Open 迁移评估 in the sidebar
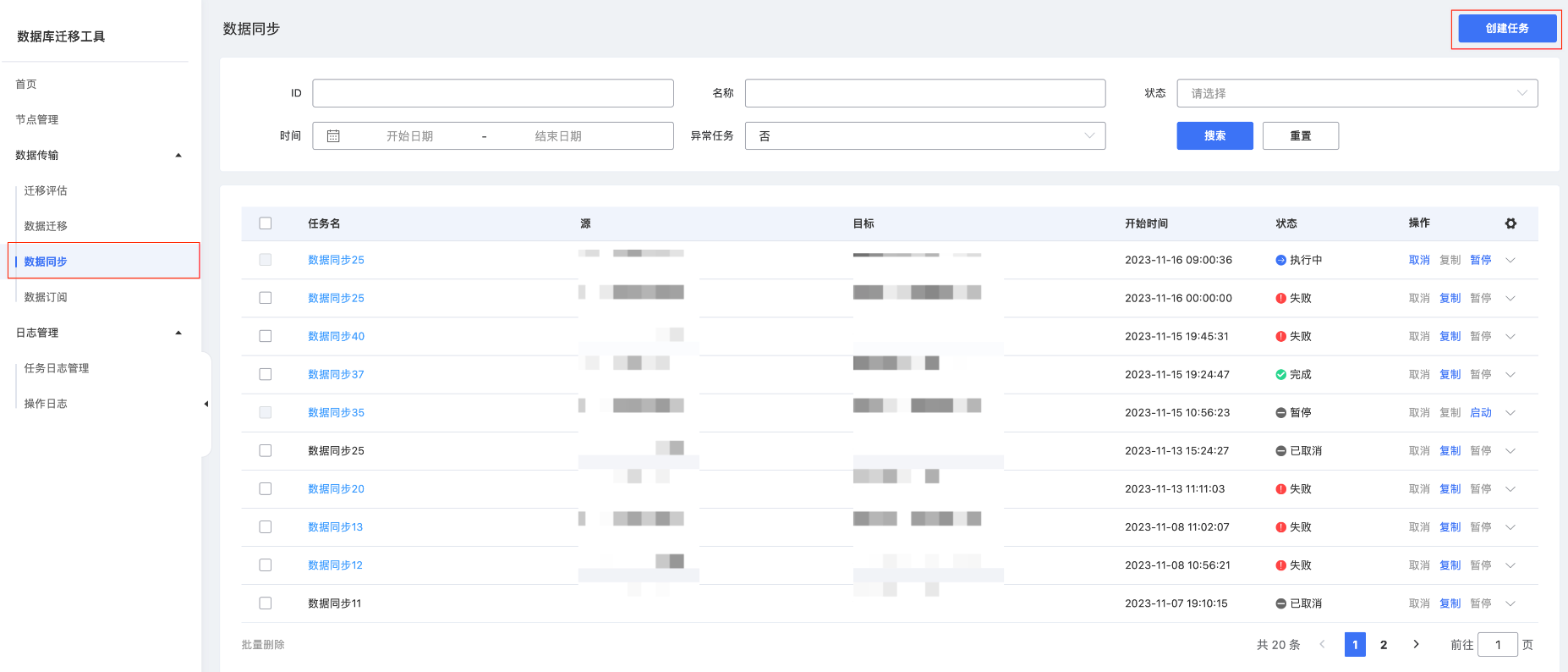 pos(46,190)
